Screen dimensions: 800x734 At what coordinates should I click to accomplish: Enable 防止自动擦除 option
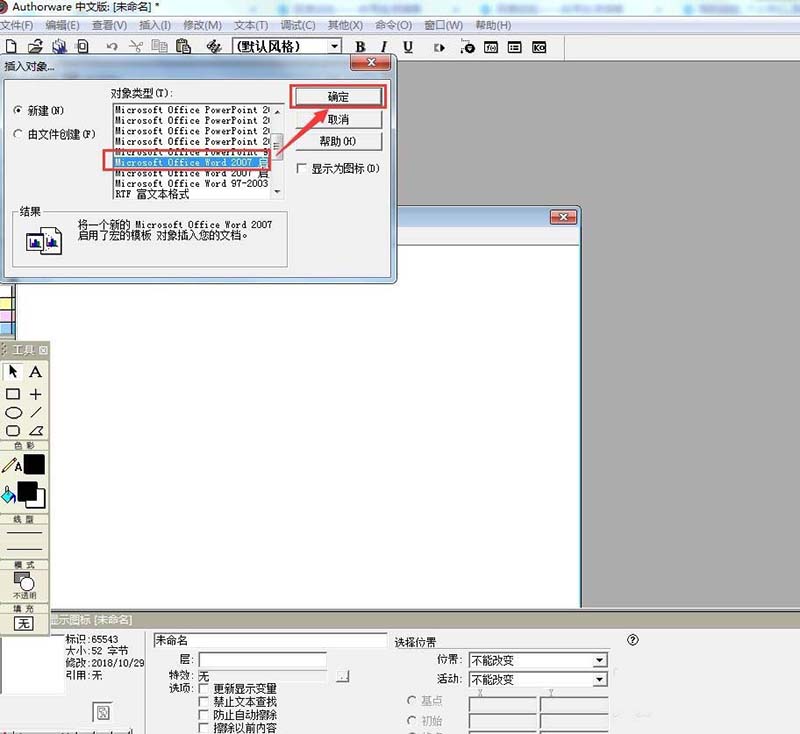(204, 715)
